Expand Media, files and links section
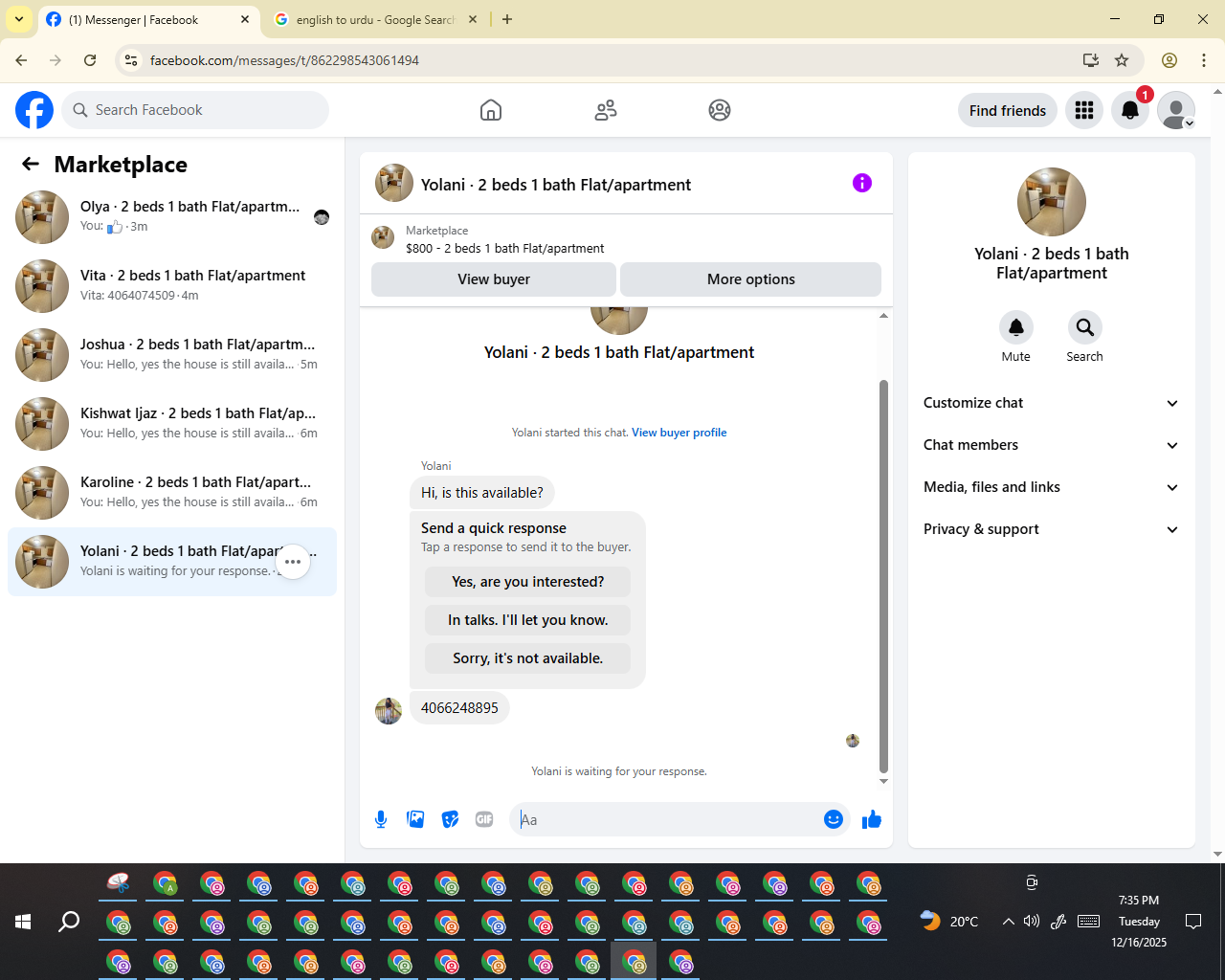 tap(1052, 487)
